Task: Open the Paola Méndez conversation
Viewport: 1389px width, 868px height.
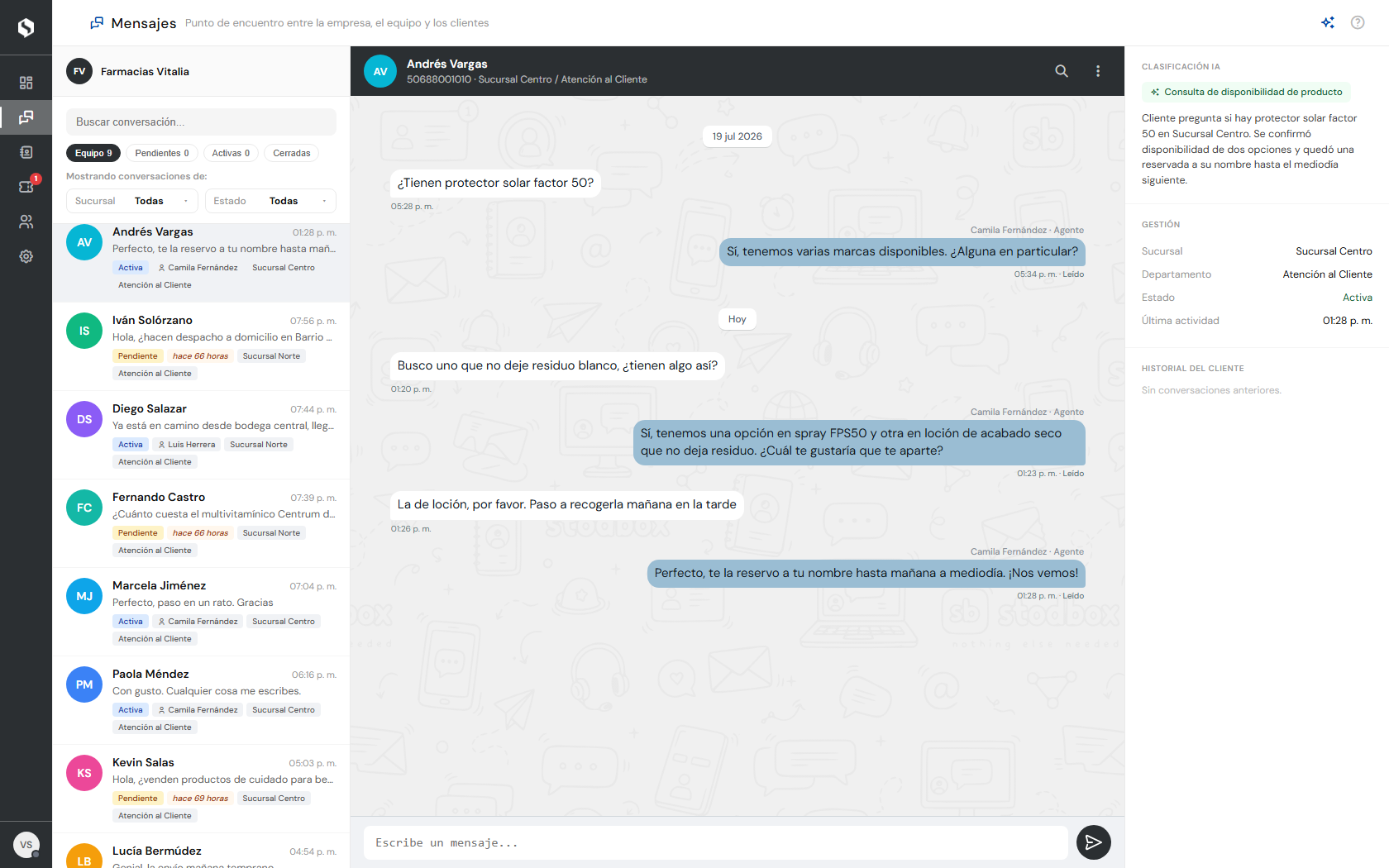Action: pos(201,700)
